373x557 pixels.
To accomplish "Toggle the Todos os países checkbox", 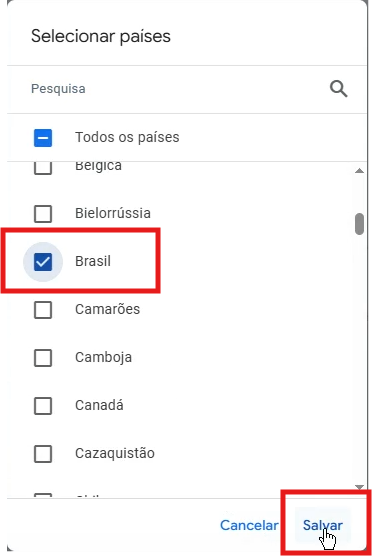I will 43,138.
